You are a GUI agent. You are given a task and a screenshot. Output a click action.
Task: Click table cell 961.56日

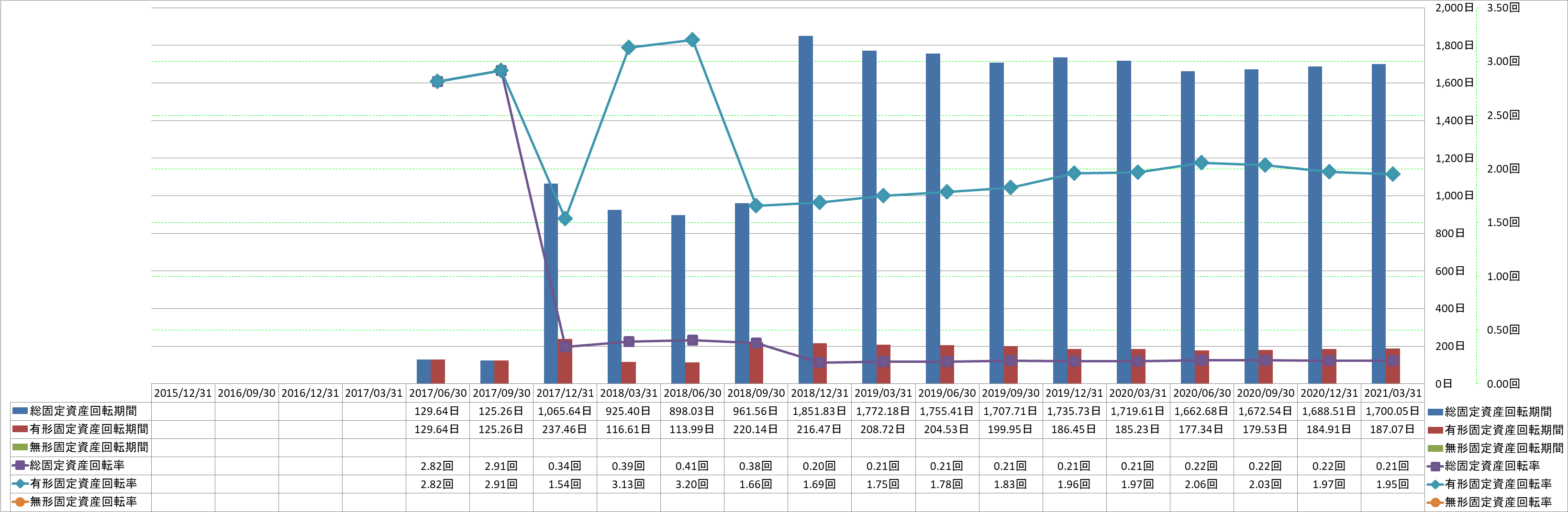pyautogui.click(x=756, y=411)
